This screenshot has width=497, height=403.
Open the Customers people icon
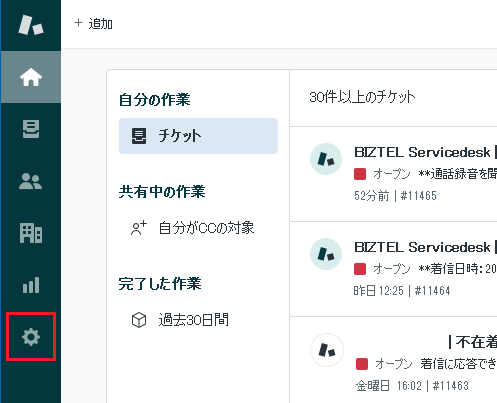pos(31,181)
